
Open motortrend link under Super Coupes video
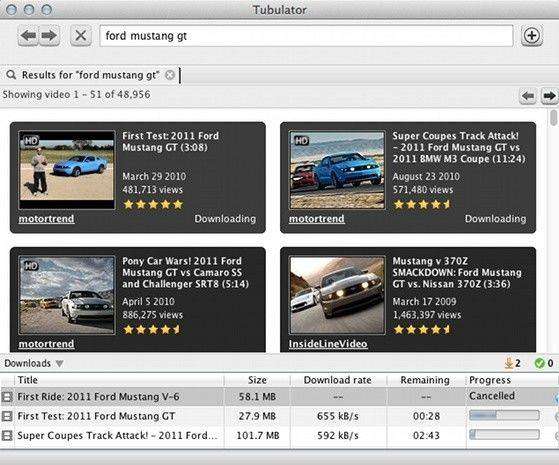click(x=317, y=219)
